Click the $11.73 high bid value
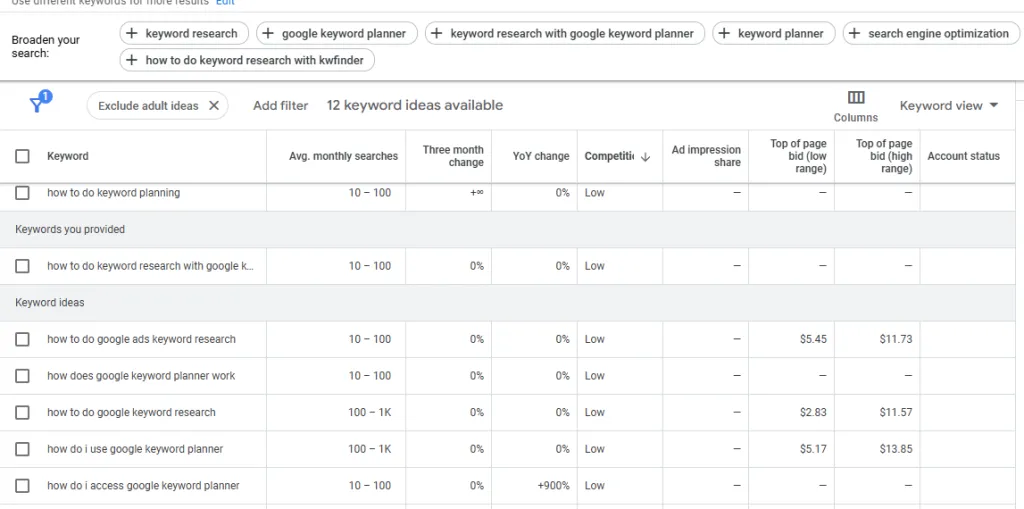This screenshot has width=1024, height=509. tap(896, 339)
